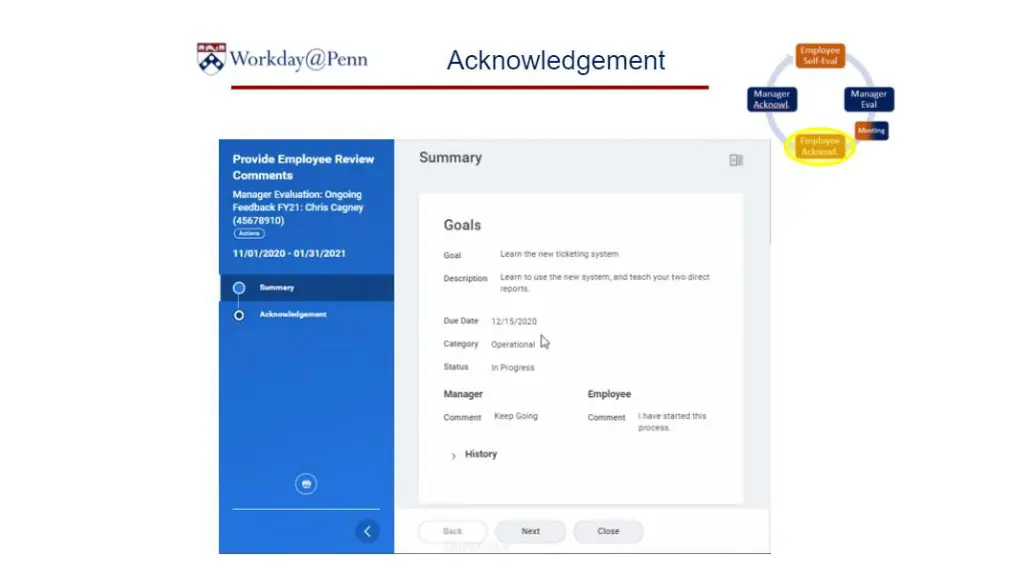Image resolution: width=1024 pixels, height=576 pixels.
Task: Select the Acknowledgement step circle
Action: coord(239,315)
